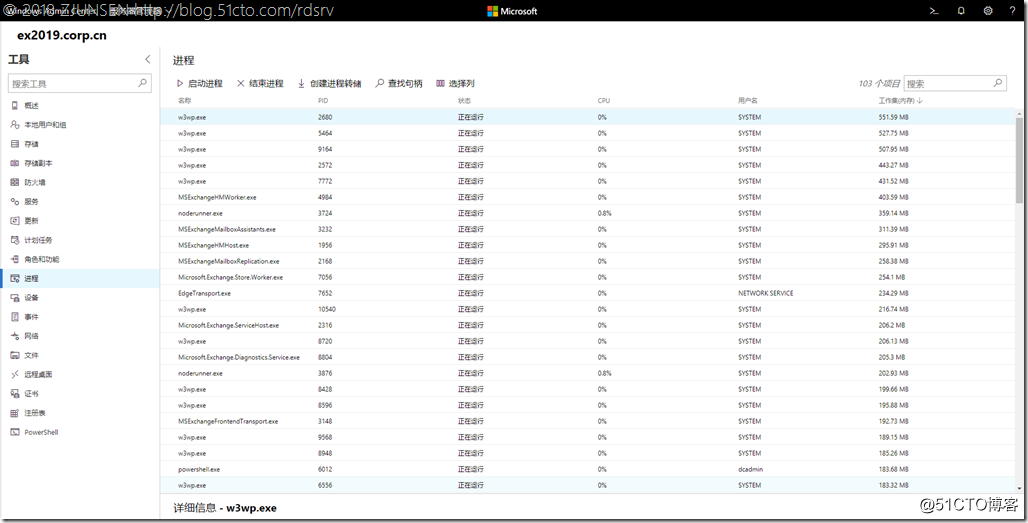Collapse the 工具 sidebar with chevron
The image size is (1028, 523).
148,59
